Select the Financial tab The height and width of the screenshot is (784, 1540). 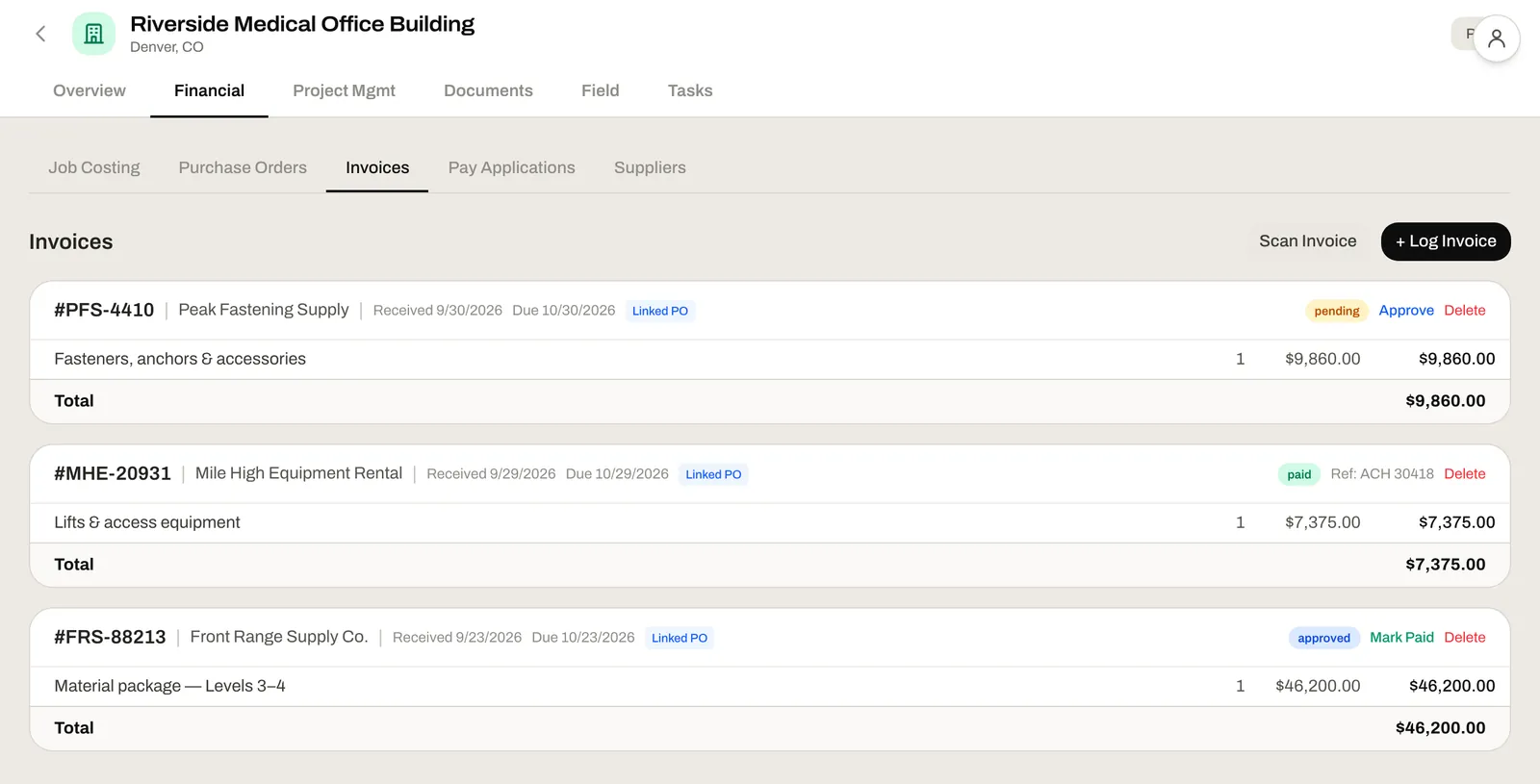[x=209, y=90]
